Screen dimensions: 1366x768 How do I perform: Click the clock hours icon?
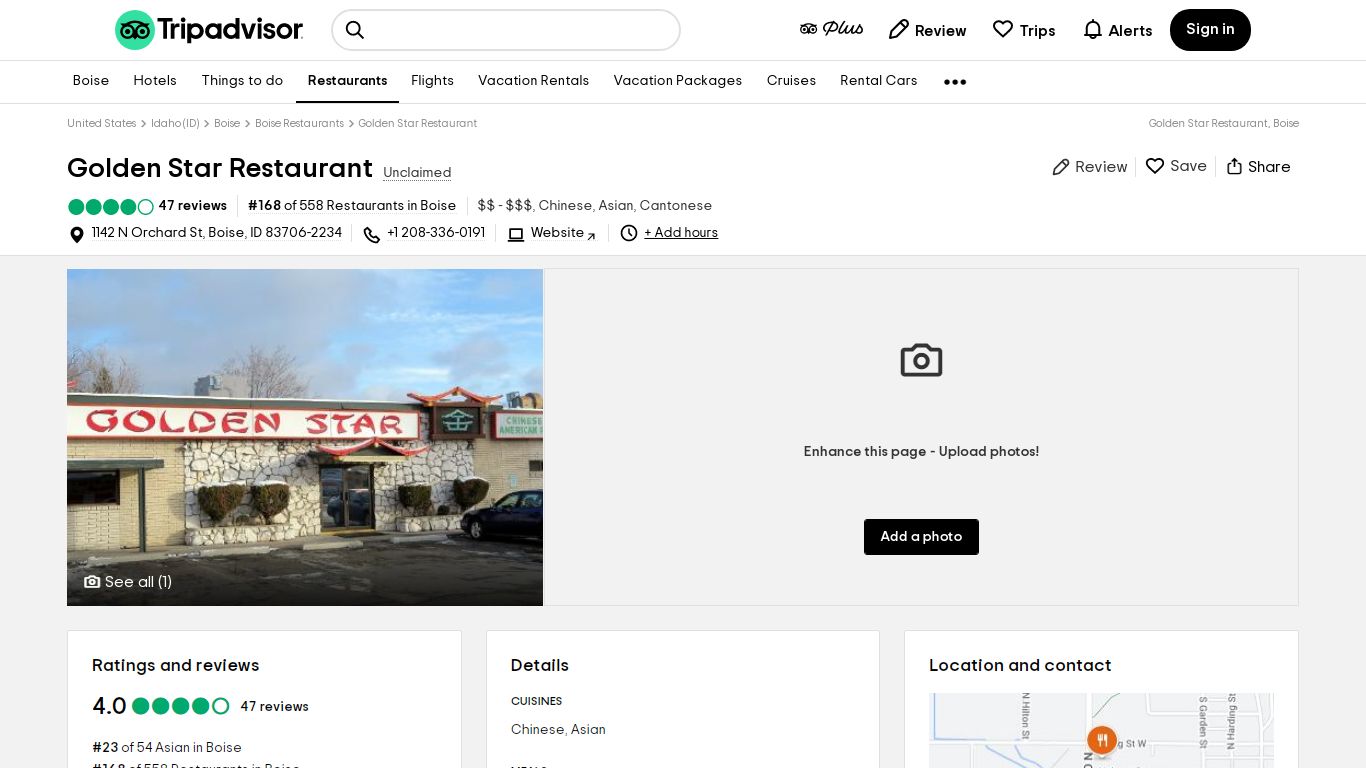pyautogui.click(x=629, y=233)
